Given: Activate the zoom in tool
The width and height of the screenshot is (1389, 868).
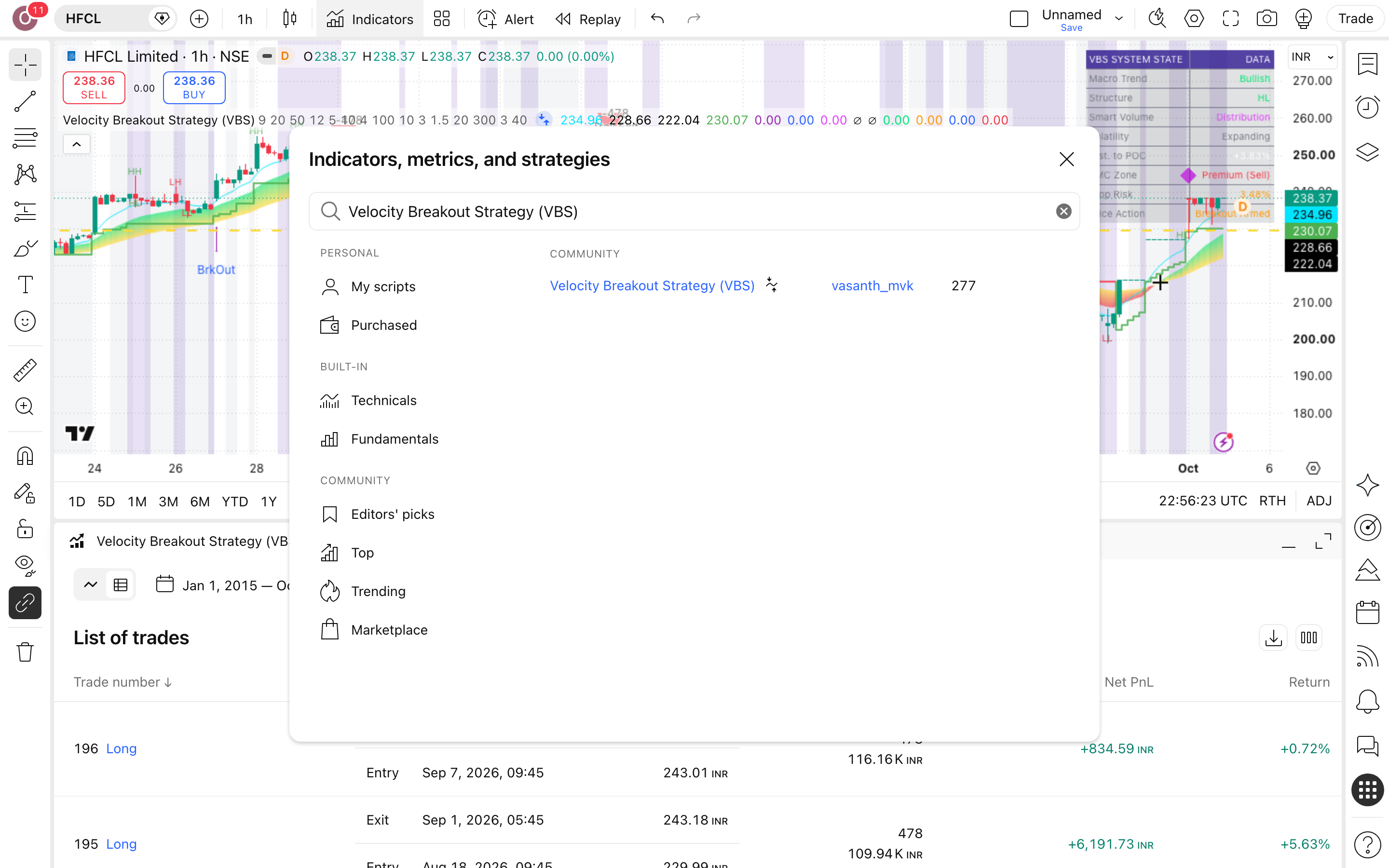Looking at the screenshot, I should click(25, 407).
